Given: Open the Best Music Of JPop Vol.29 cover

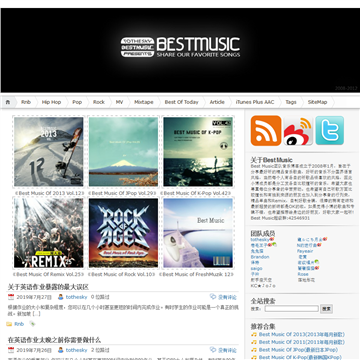Looking at the screenshot, I should click(123, 152).
